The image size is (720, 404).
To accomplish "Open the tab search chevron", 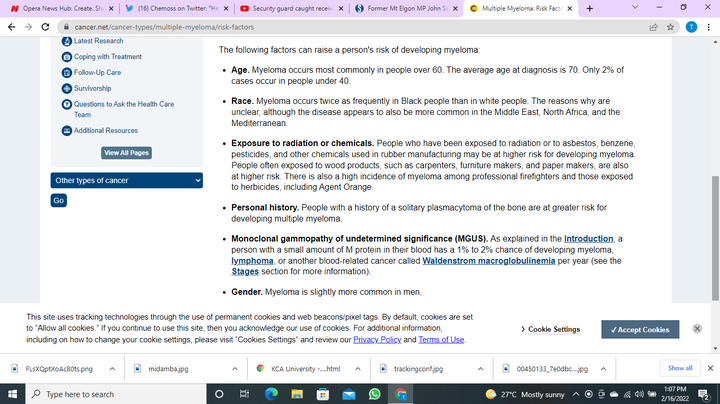I will 635,7.
